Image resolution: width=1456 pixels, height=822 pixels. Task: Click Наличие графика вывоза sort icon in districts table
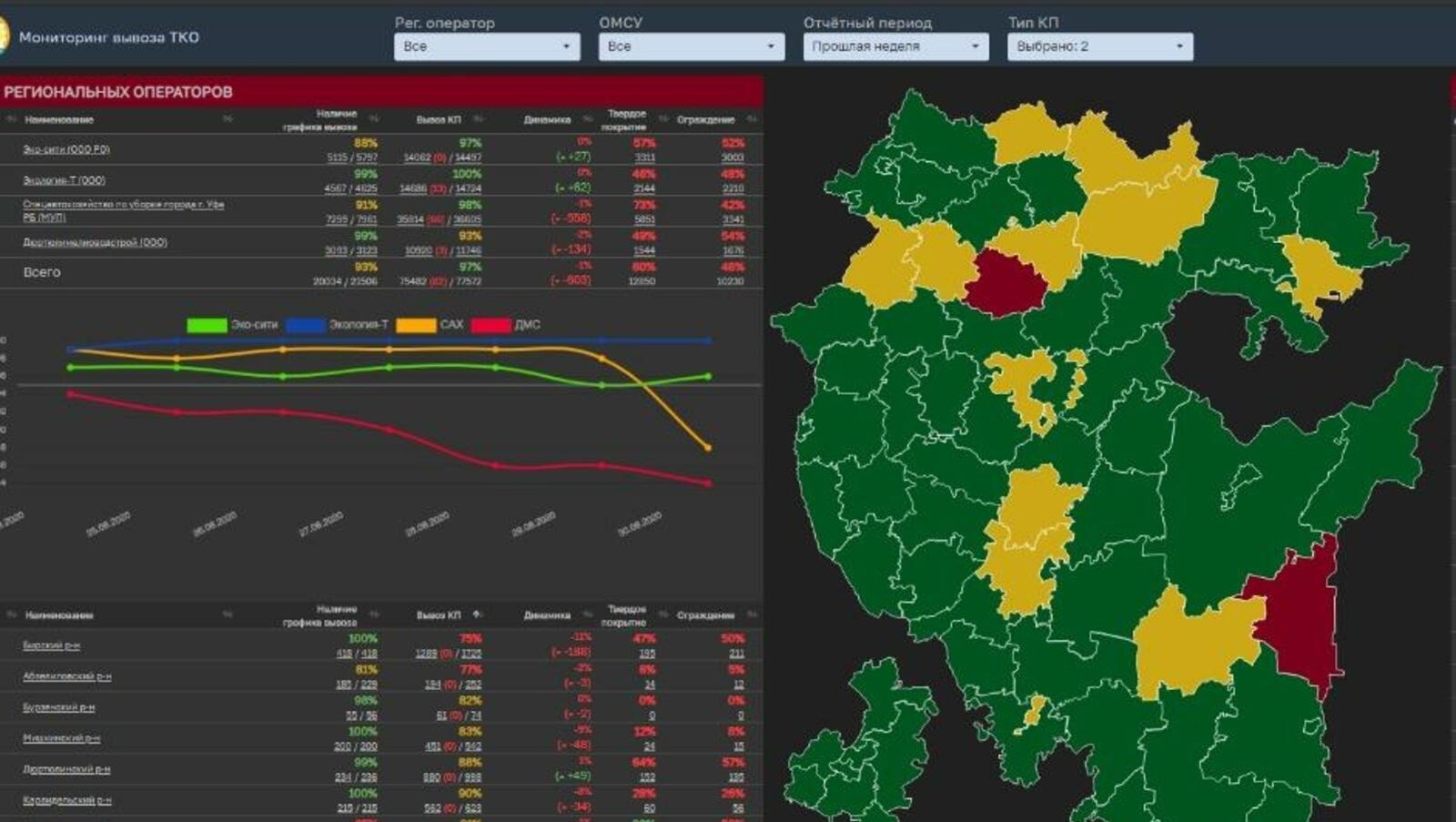pyautogui.click(x=374, y=614)
